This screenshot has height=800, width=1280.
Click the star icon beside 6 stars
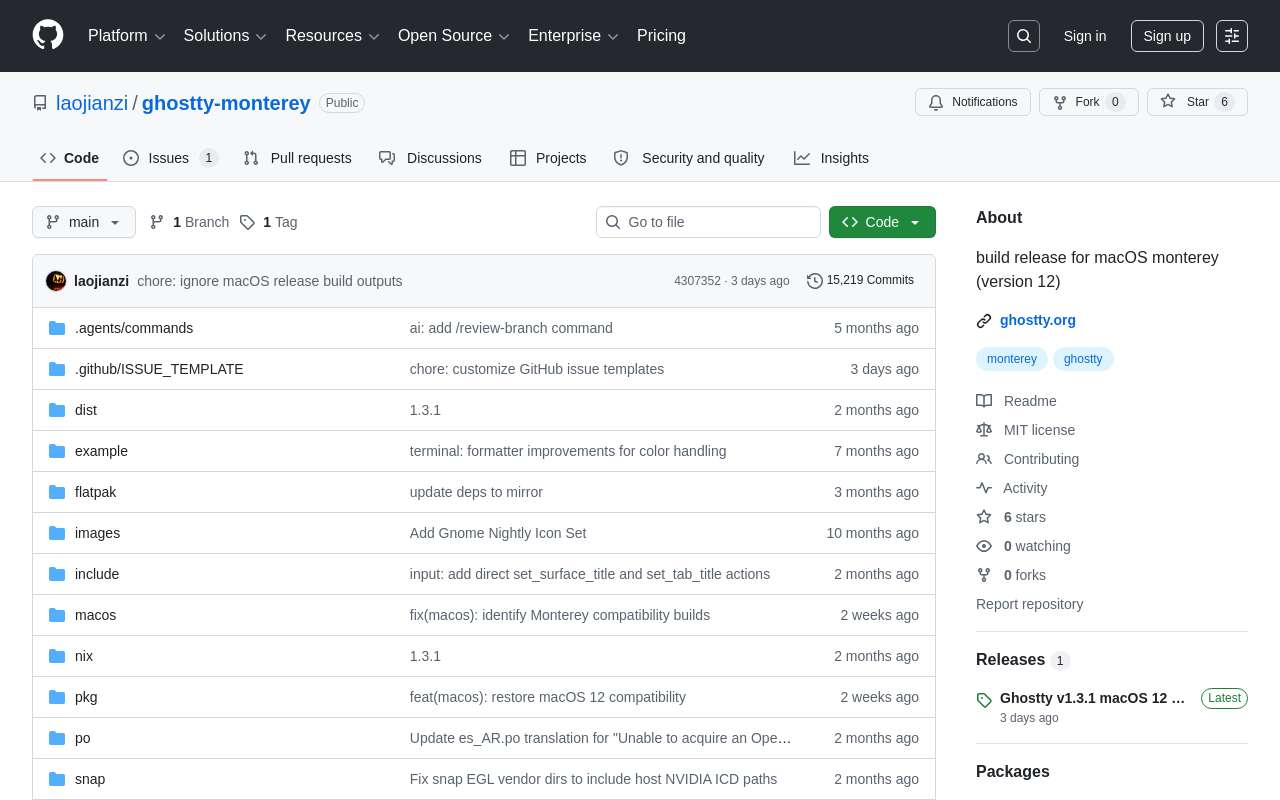click(984, 517)
